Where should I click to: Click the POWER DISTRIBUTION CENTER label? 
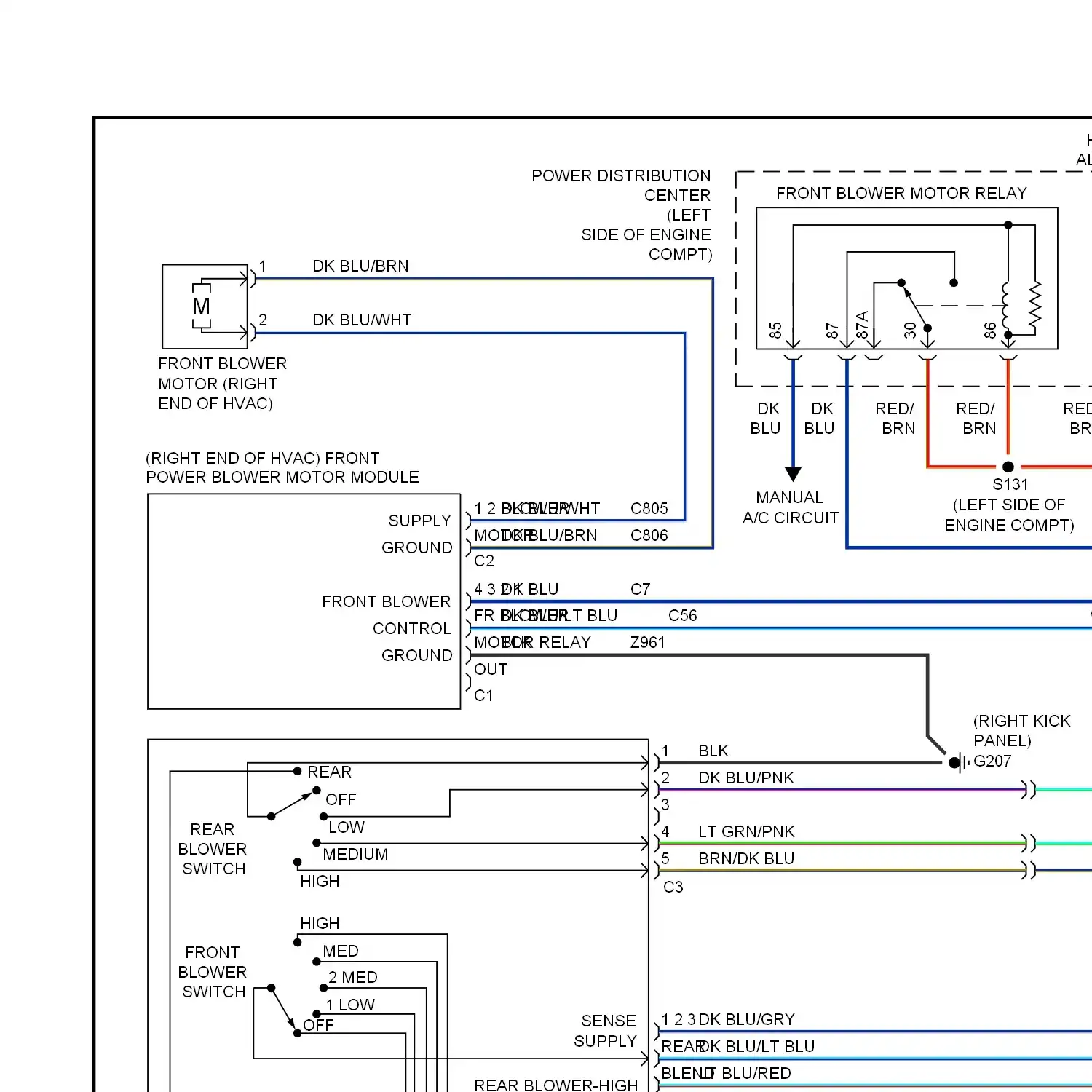tap(621, 186)
